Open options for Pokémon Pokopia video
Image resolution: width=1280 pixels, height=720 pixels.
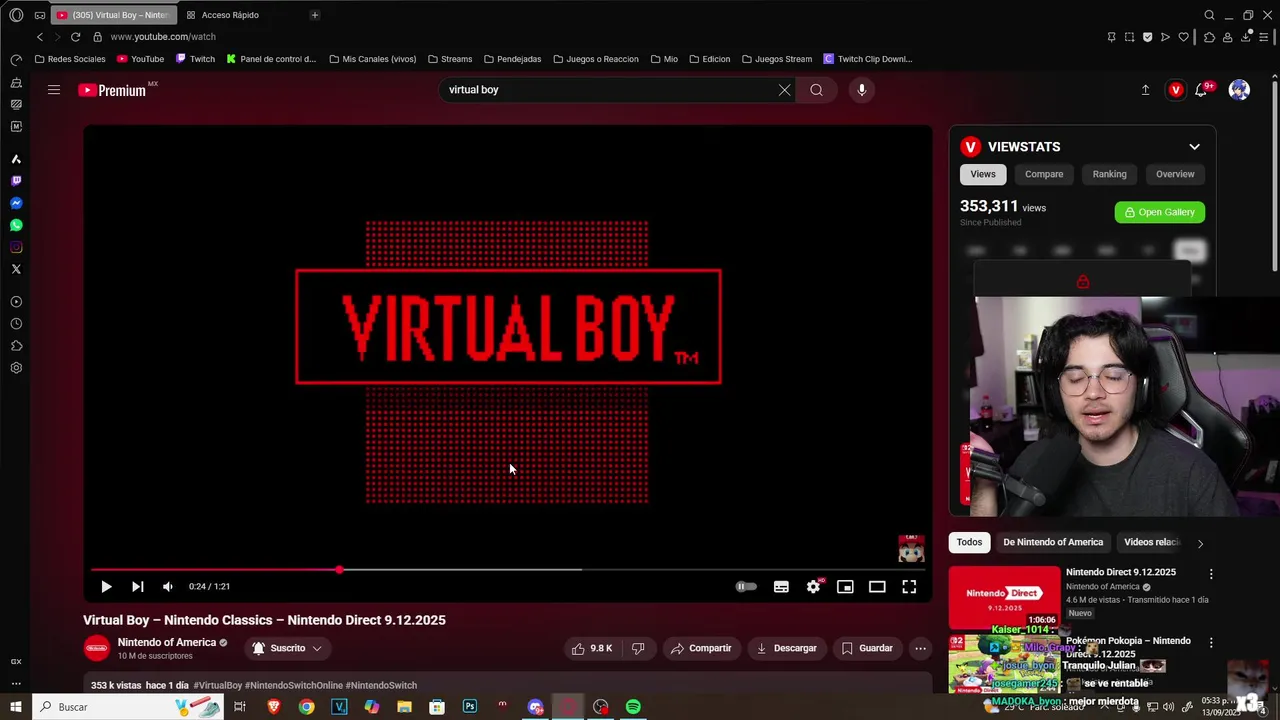pos(1211,643)
